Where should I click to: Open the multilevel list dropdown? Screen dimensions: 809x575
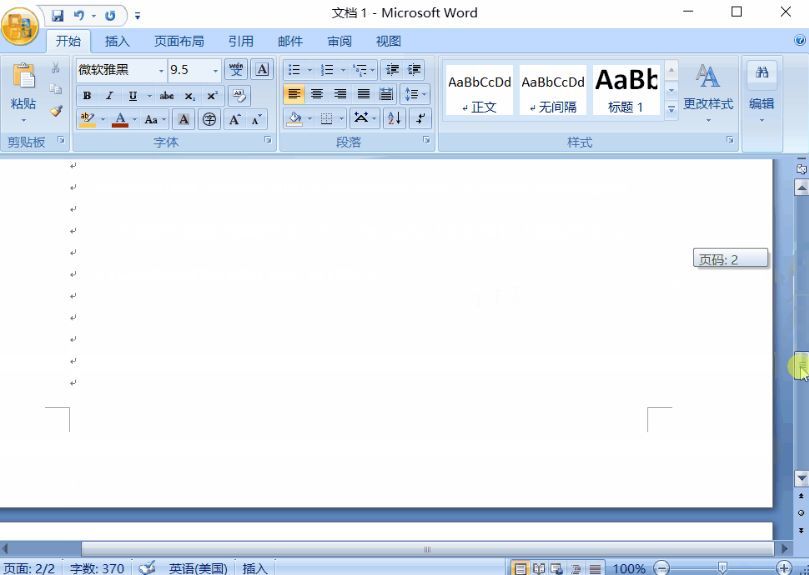[x=373, y=70]
